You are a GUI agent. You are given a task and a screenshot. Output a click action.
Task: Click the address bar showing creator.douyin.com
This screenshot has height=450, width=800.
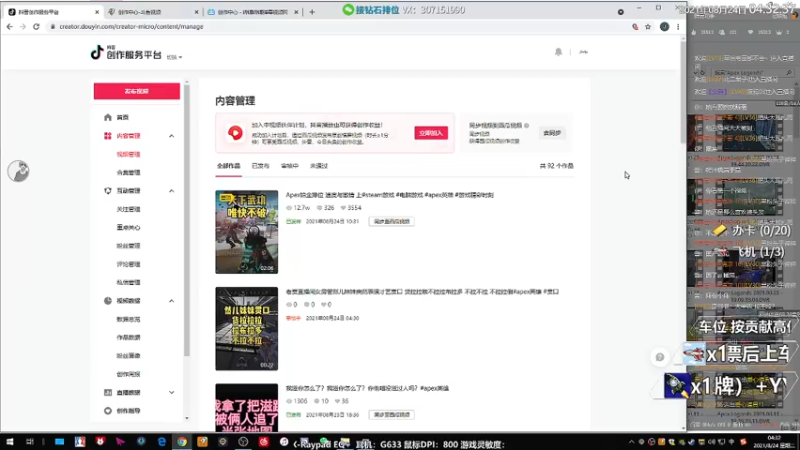[337, 27]
